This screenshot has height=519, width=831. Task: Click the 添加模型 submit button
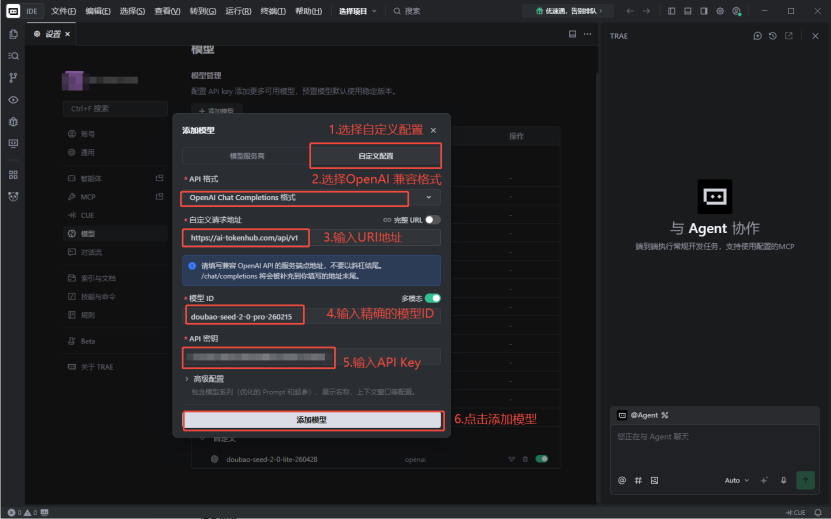[x=312, y=420]
